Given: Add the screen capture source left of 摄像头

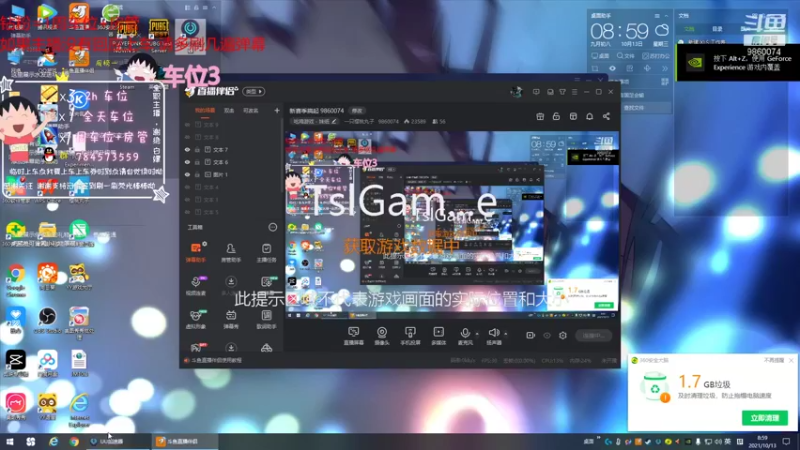Looking at the screenshot, I should [x=354, y=336].
